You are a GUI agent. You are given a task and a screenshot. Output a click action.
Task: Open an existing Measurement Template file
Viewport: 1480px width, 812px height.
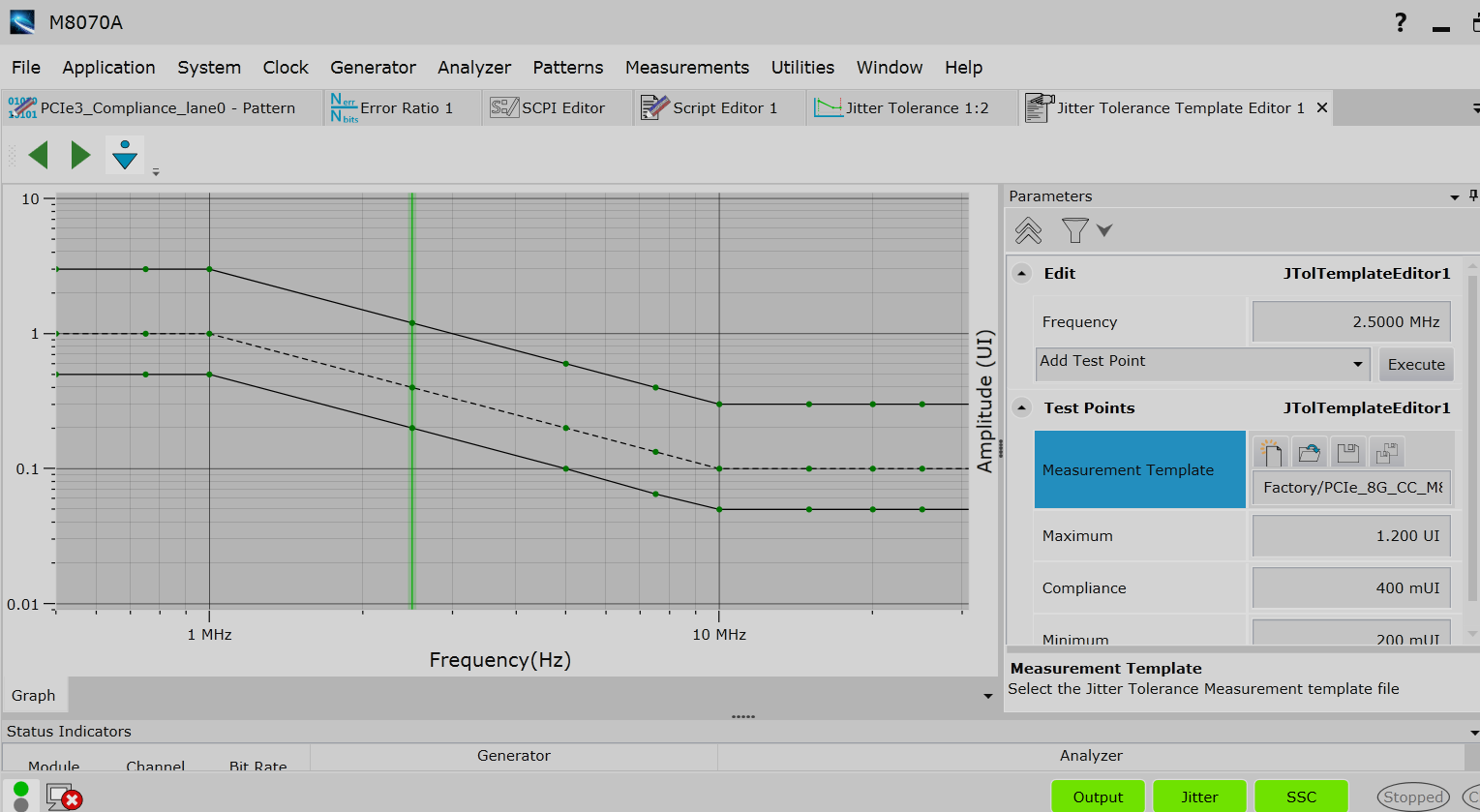pos(1309,452)
